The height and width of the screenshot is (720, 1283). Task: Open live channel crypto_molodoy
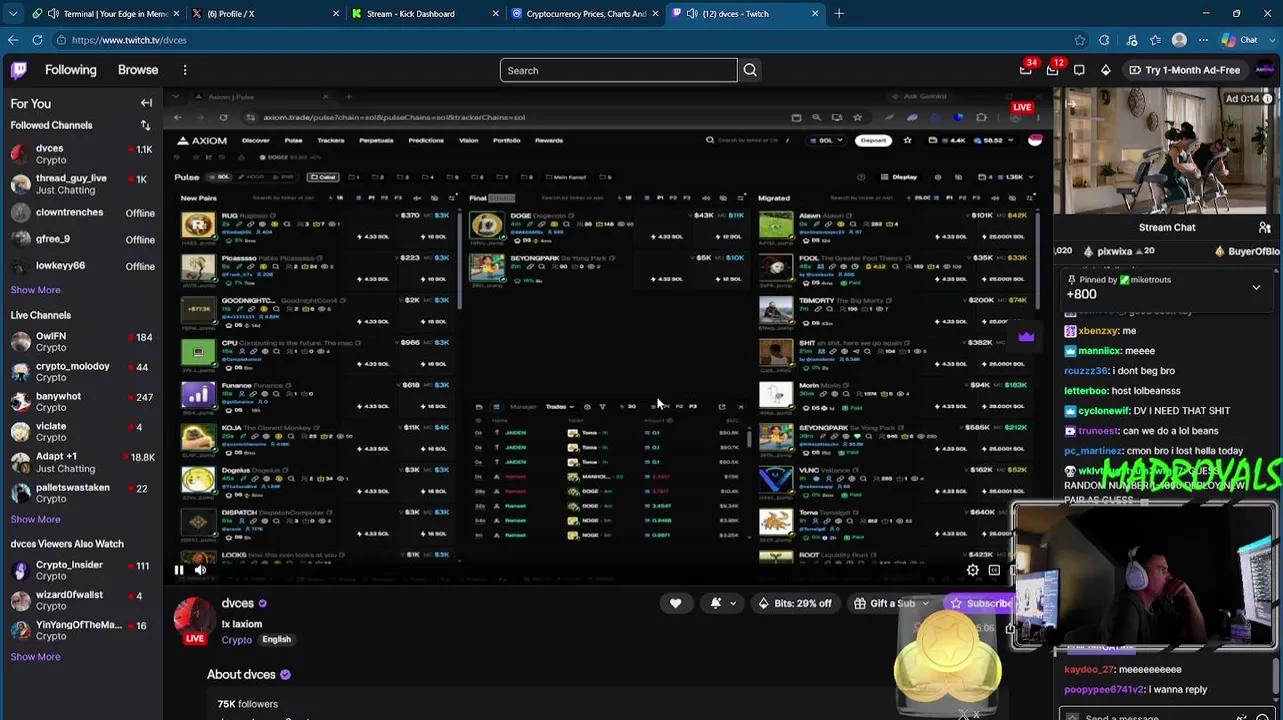[x=81, y=372]
